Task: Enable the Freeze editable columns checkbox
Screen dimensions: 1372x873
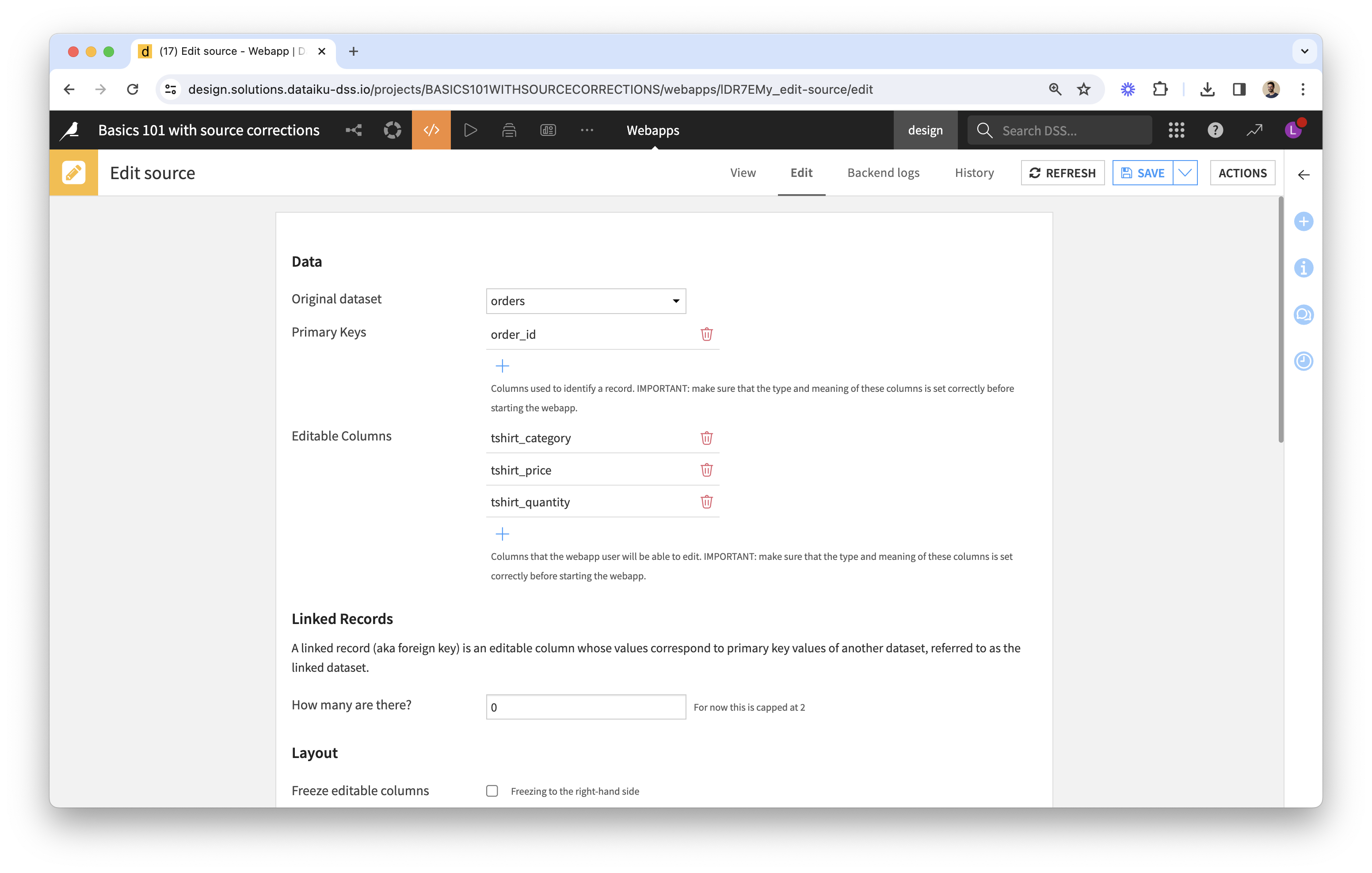Action: pos(492,790)
